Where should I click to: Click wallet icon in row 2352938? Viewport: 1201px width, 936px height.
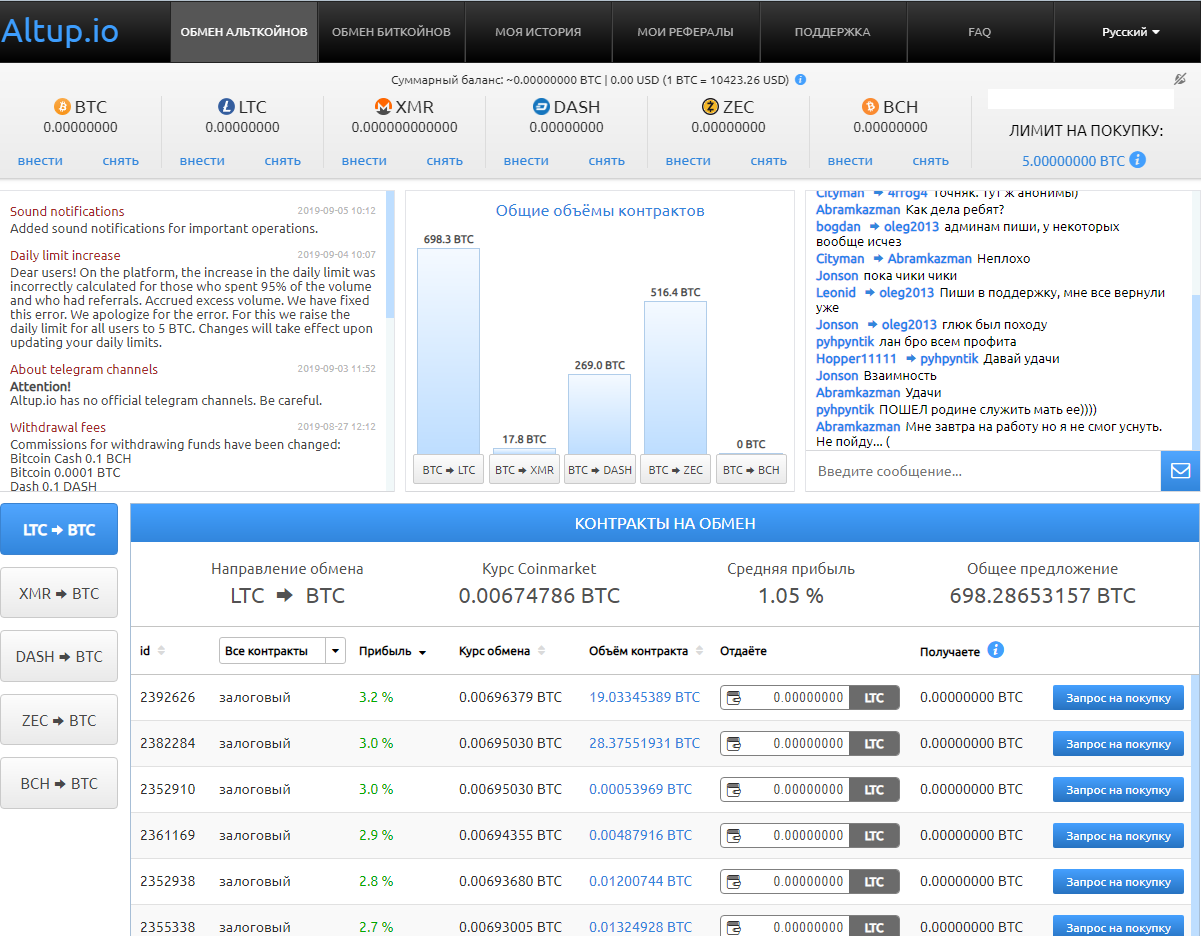pos(734,881)
